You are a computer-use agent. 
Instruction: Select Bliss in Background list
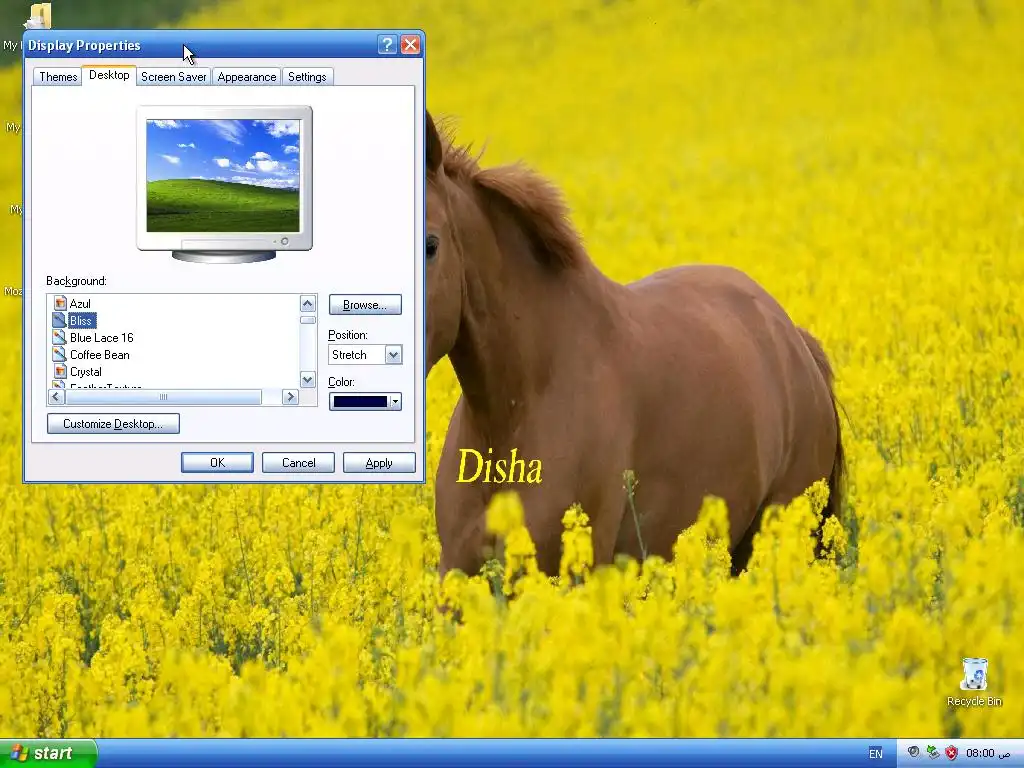(x=81, y=320)
